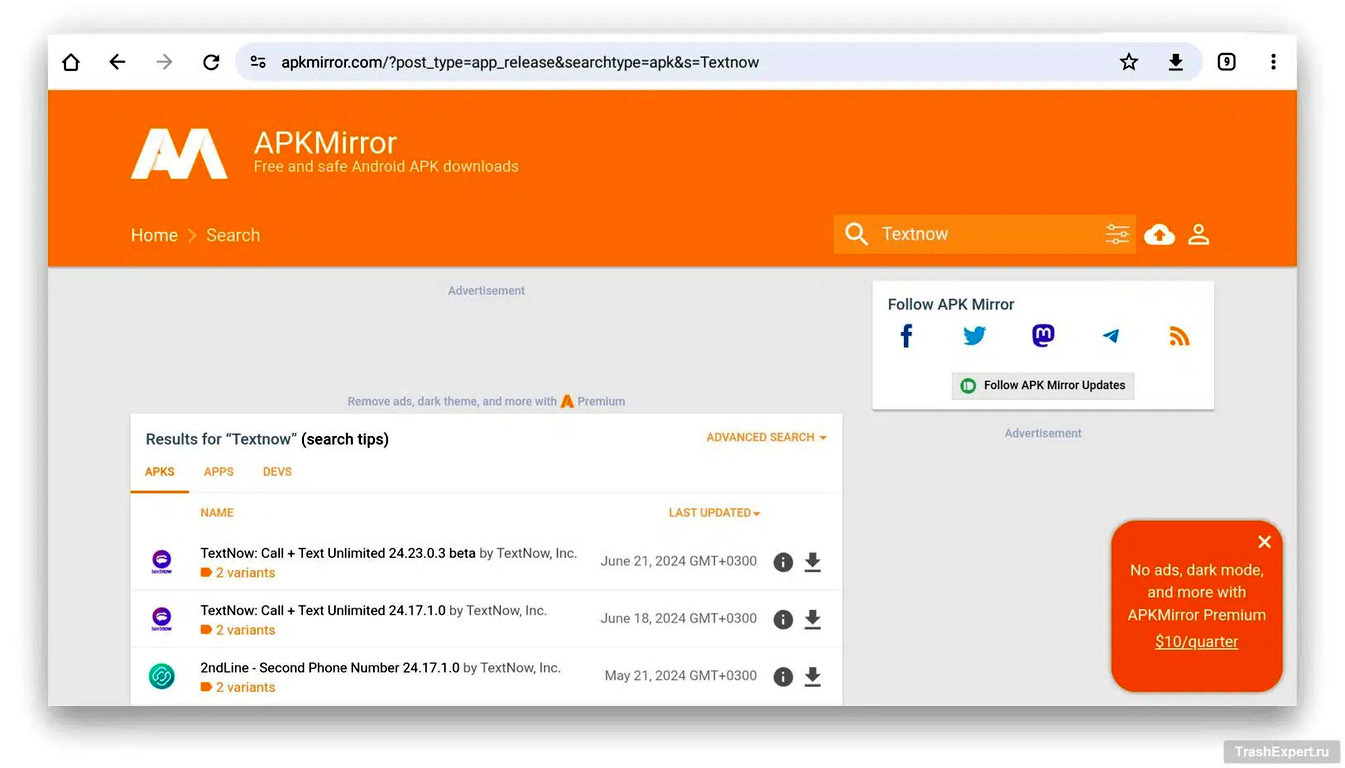Open 2ndLine - Second Phone Number link

pos(330,668)
